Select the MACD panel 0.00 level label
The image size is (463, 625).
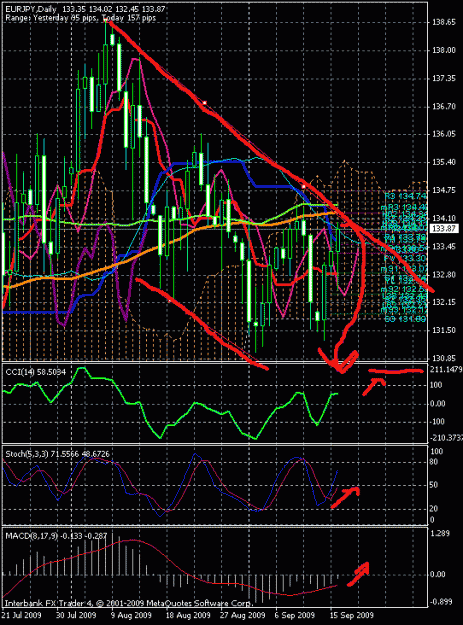click(x=437, y=574)
